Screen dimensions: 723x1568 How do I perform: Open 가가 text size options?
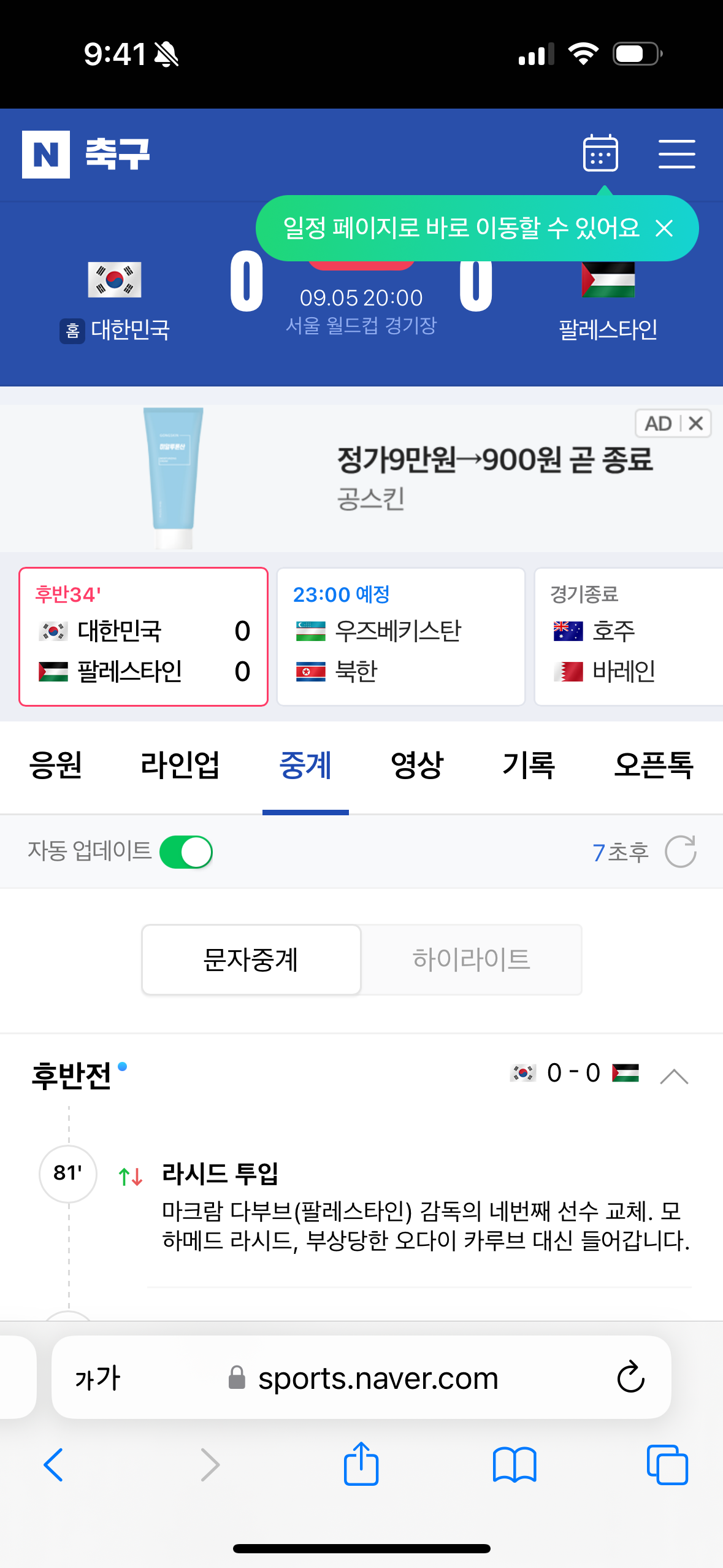pyautogui.click(x=98, y=1378)
